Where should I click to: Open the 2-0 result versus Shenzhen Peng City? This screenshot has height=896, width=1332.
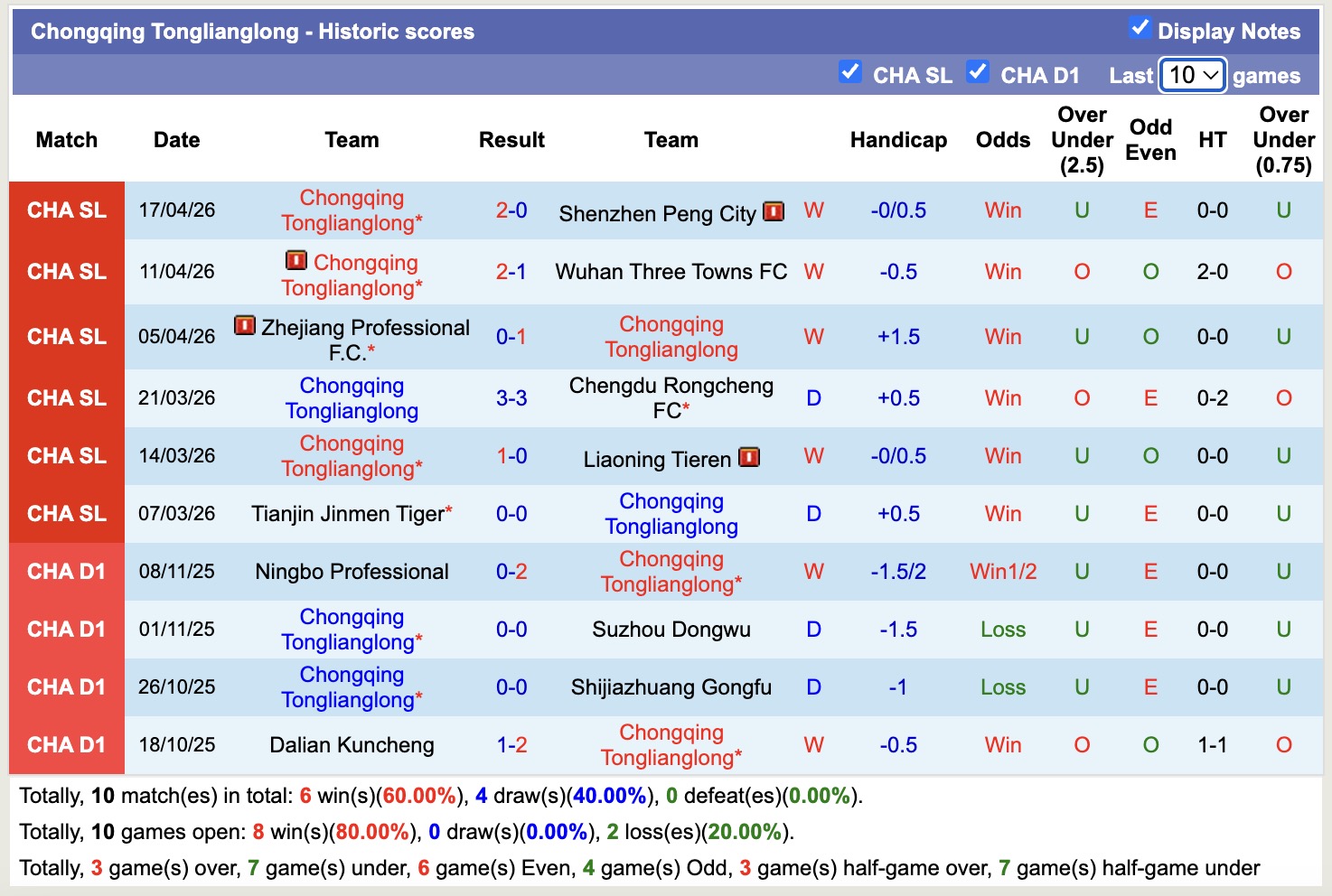(511, 210)
